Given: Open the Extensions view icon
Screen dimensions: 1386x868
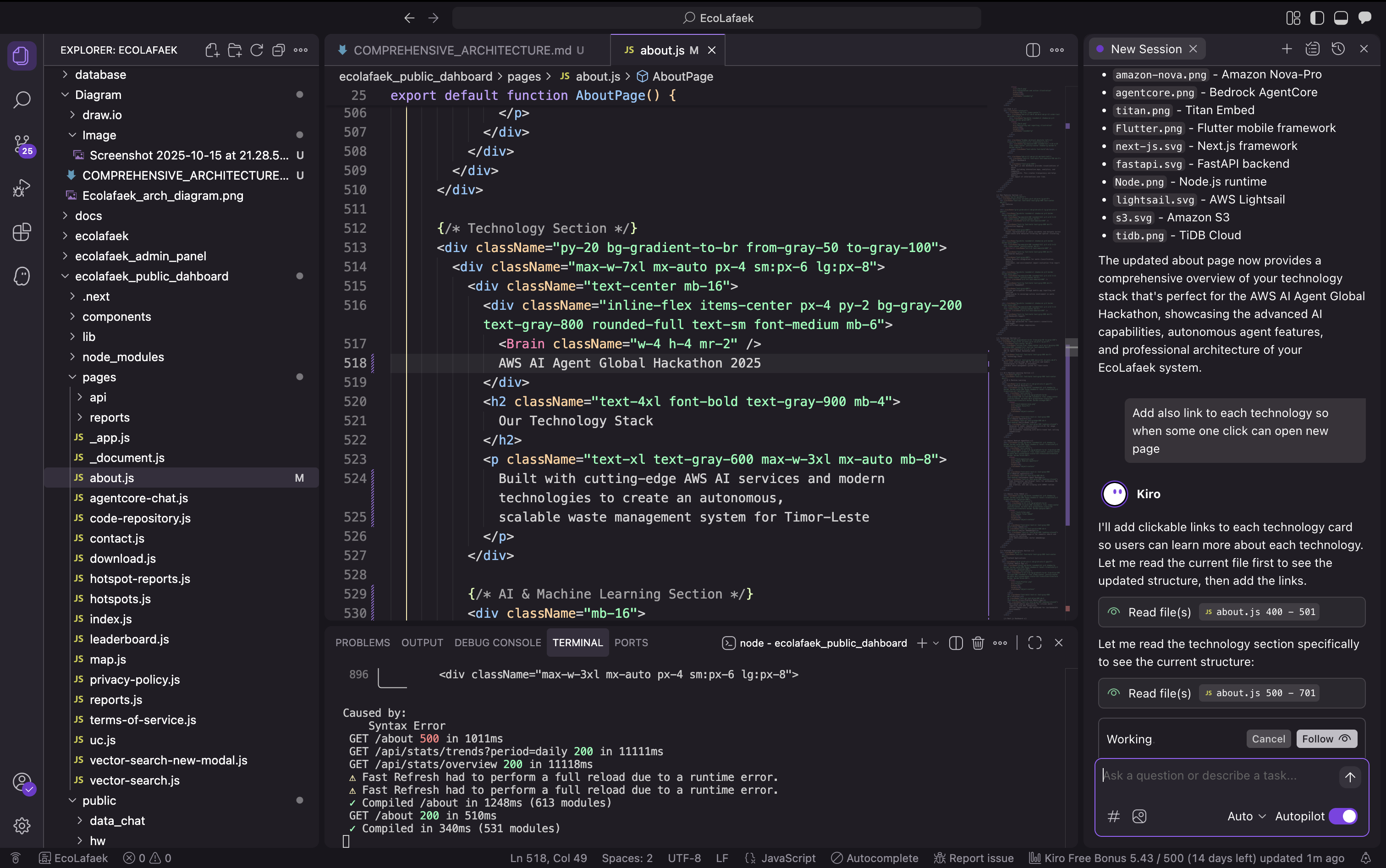Looking at the screenshot, I should click(x=21, y=232).
